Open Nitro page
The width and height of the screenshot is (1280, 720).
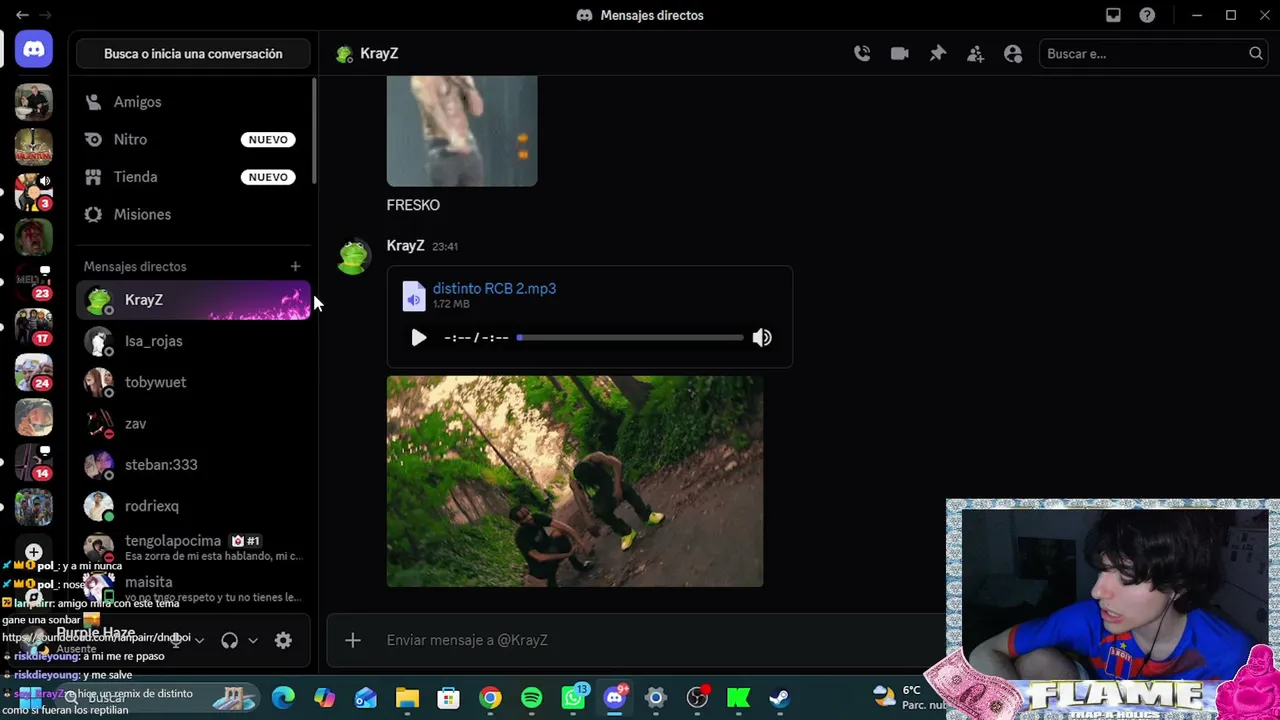[x=194, y=140]
